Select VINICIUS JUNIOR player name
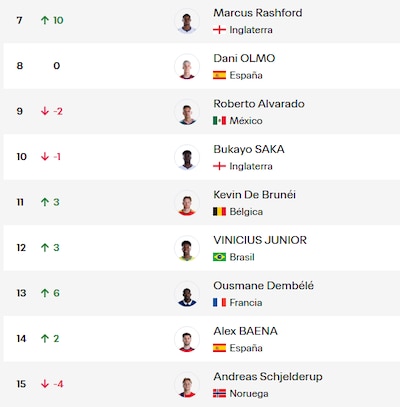The image size is (400, 407). (x=260, y=240)
